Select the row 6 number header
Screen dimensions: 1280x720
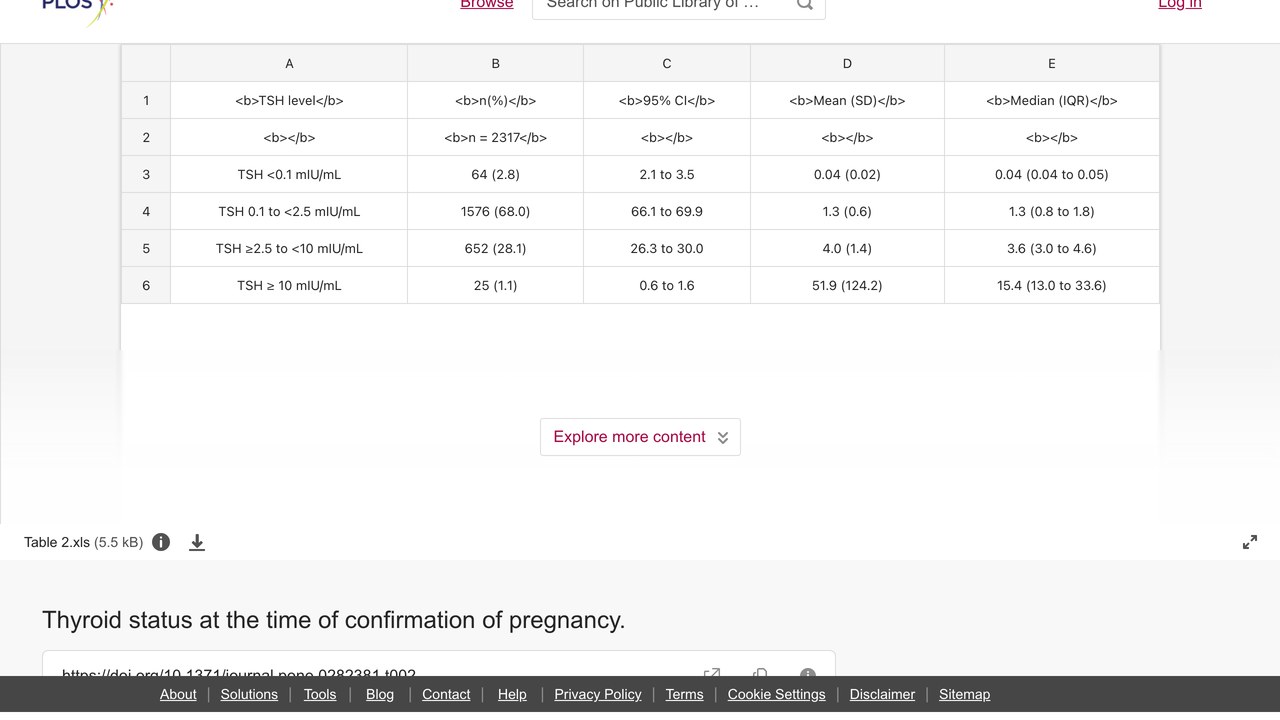coord(146,285)
